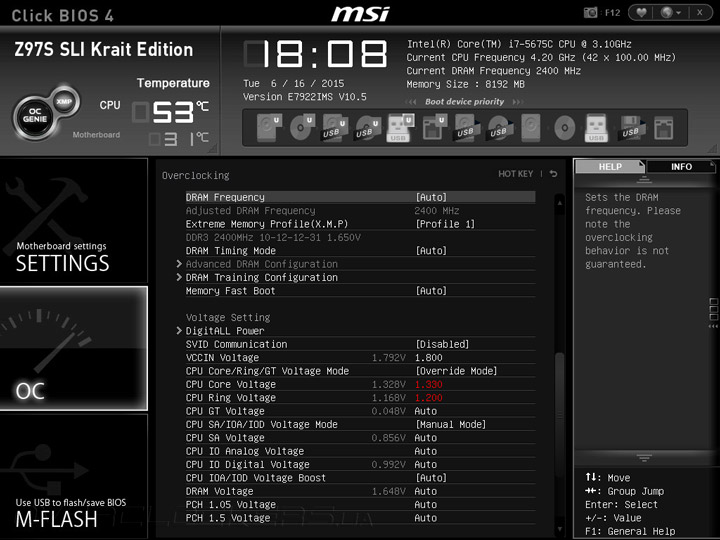Expand Advanced DRAM Configuration

pos(262,264)
